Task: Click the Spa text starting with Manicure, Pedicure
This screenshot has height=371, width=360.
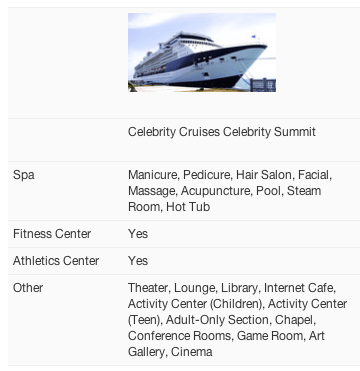Action: coord(230,191)
